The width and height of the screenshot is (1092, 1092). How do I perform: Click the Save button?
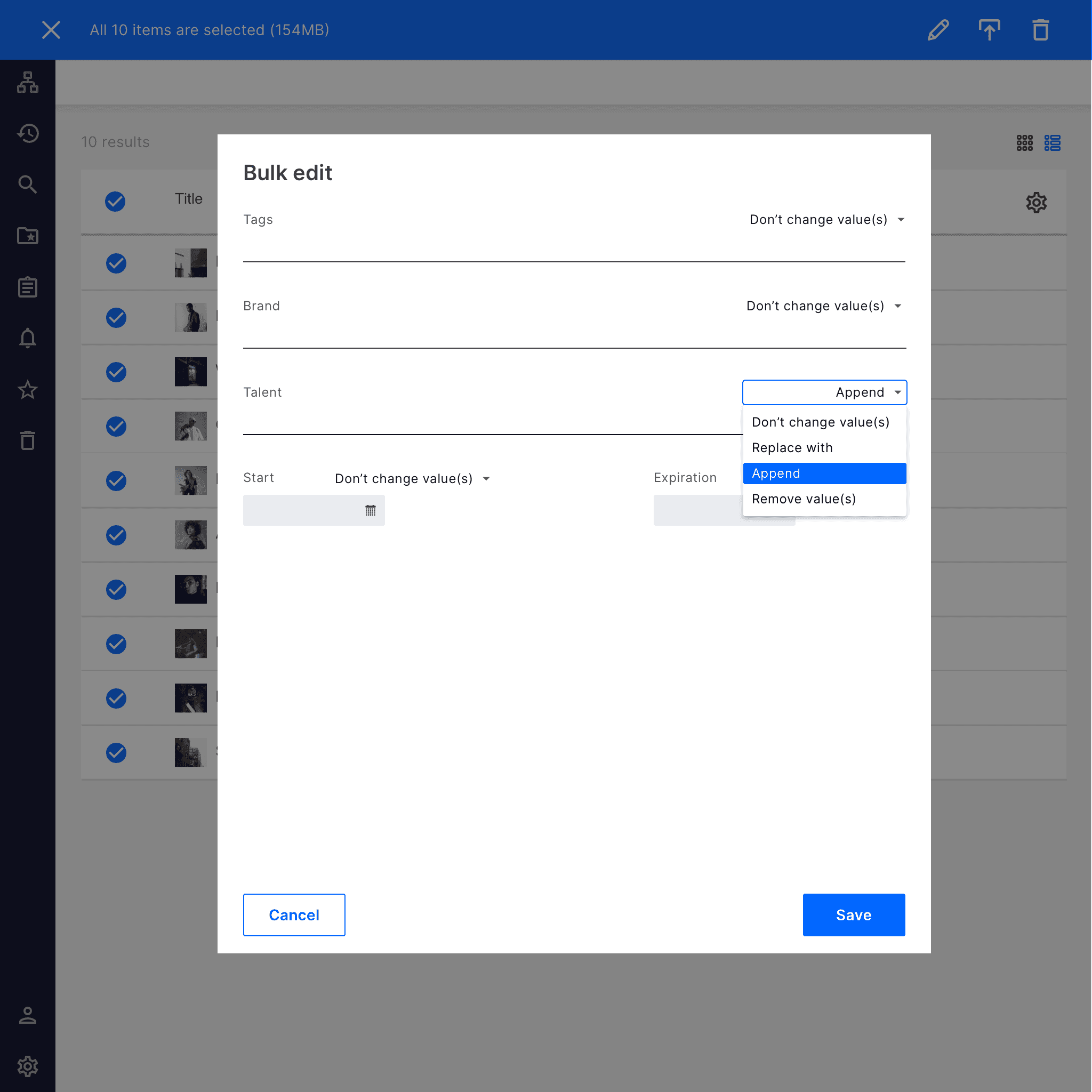click(854, 914)
